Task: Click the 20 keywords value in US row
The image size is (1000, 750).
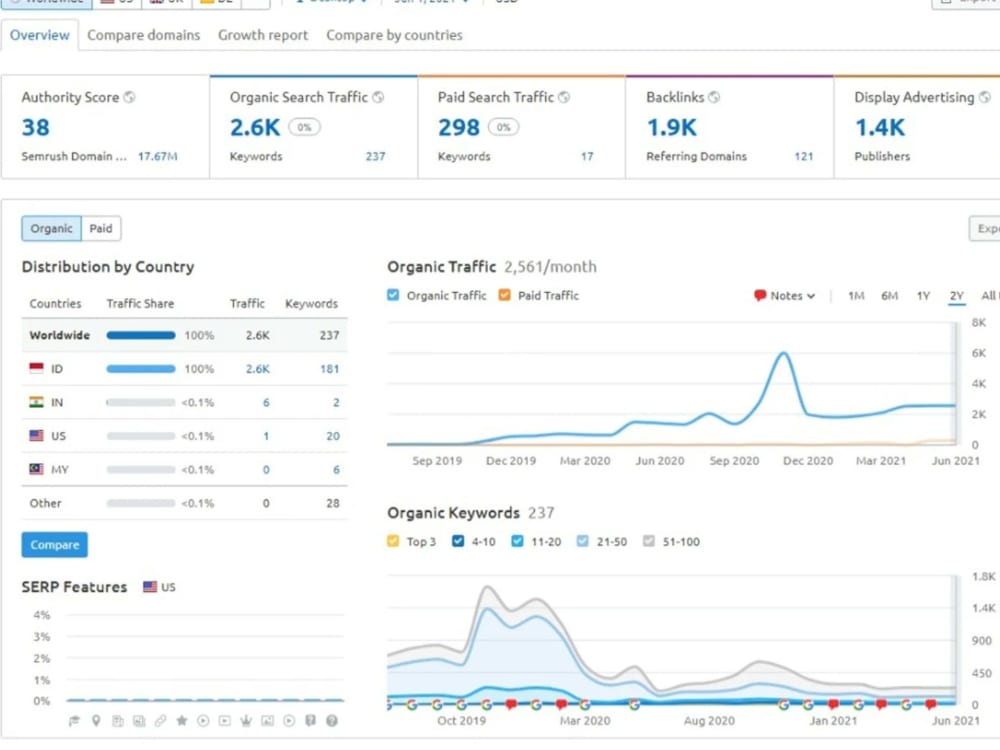Action: coord(333,436)
